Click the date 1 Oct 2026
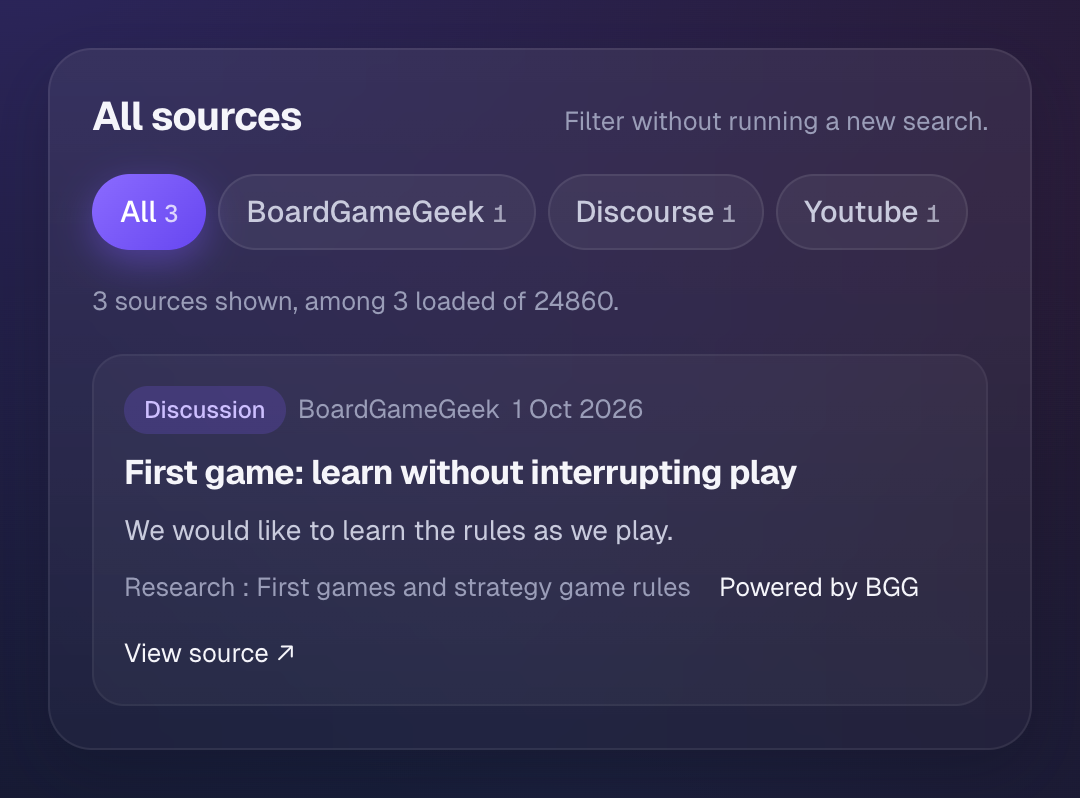1080x798 pixels. coord(577,410)
